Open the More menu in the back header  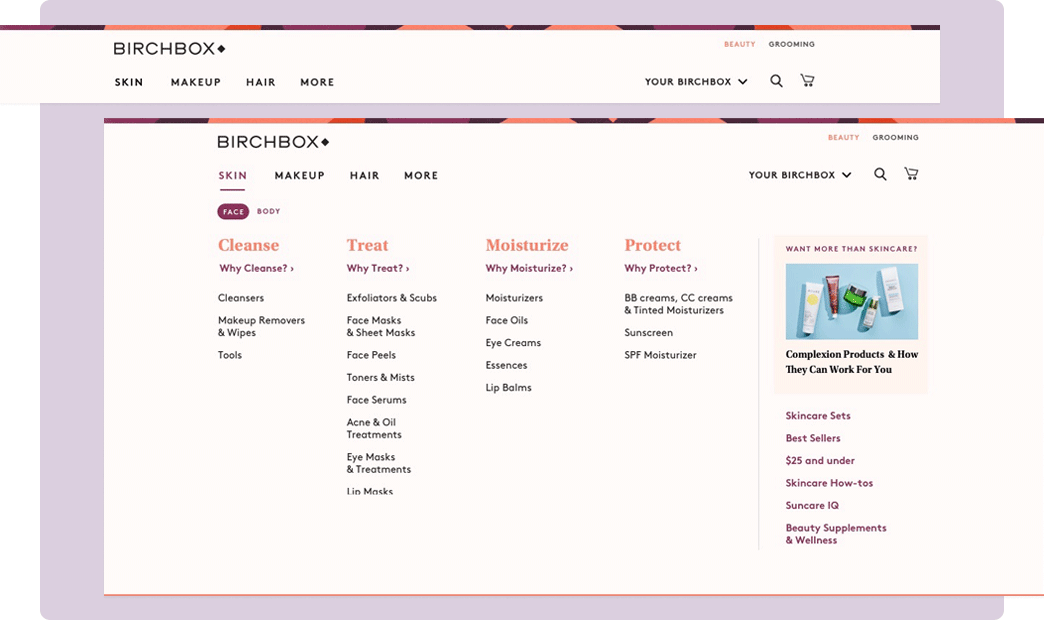(317, 83)
